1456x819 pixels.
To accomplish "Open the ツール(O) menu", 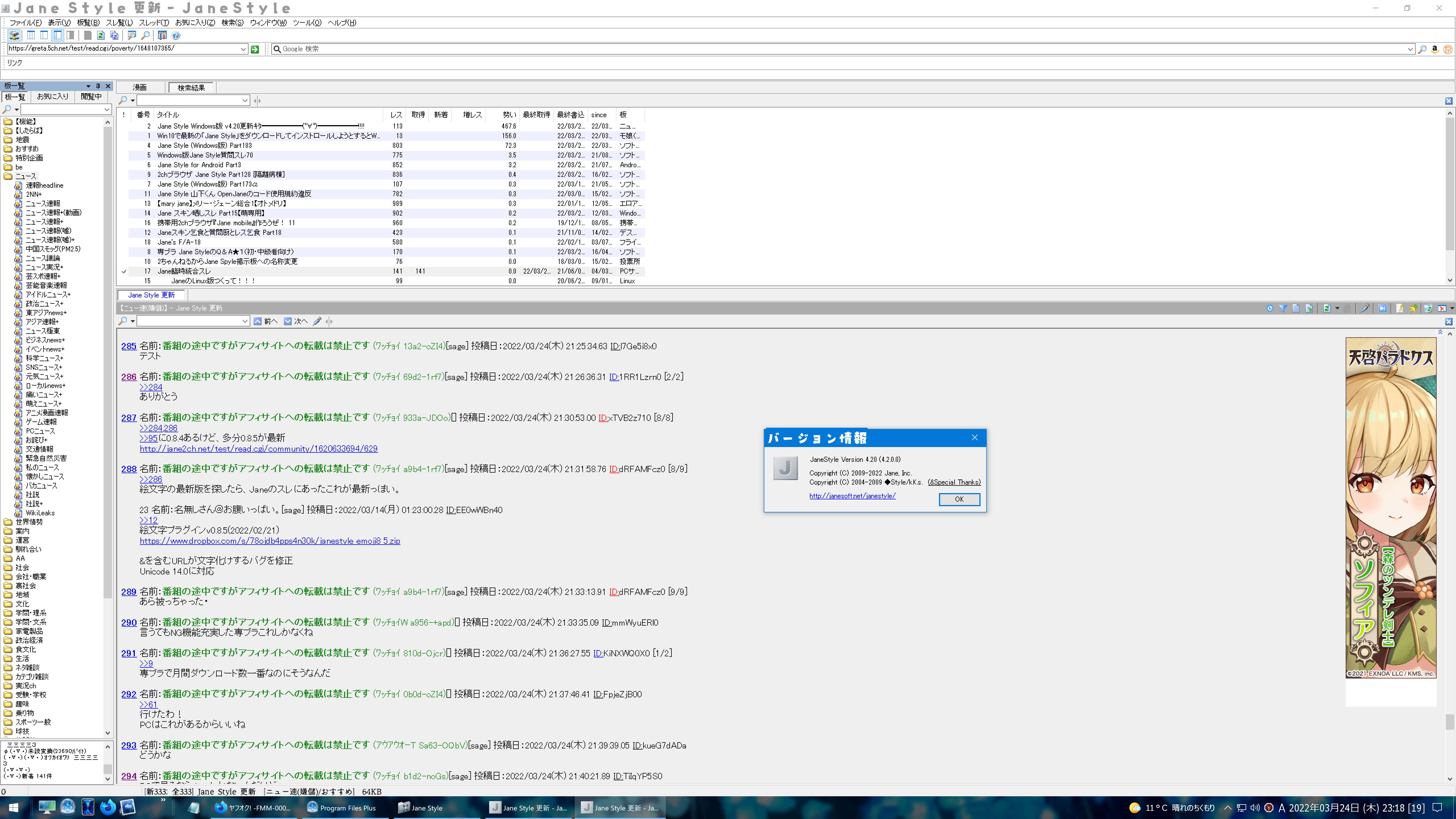I will (307, 23).
